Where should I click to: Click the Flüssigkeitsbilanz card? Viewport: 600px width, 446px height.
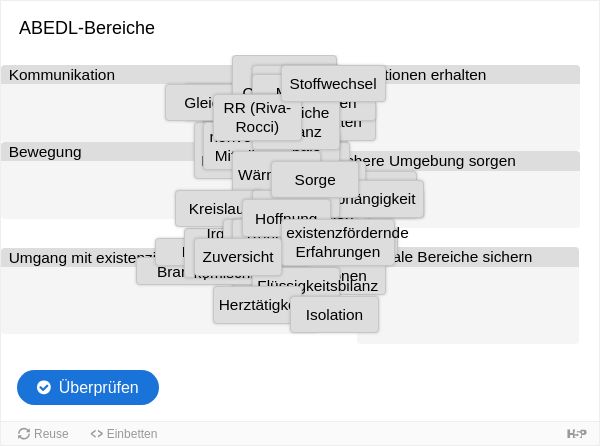point(318,286)
